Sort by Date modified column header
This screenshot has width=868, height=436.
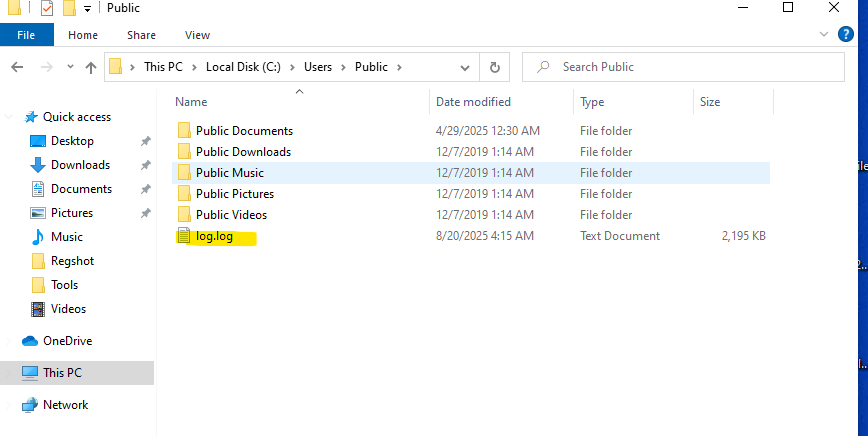(x=473, y=102)
